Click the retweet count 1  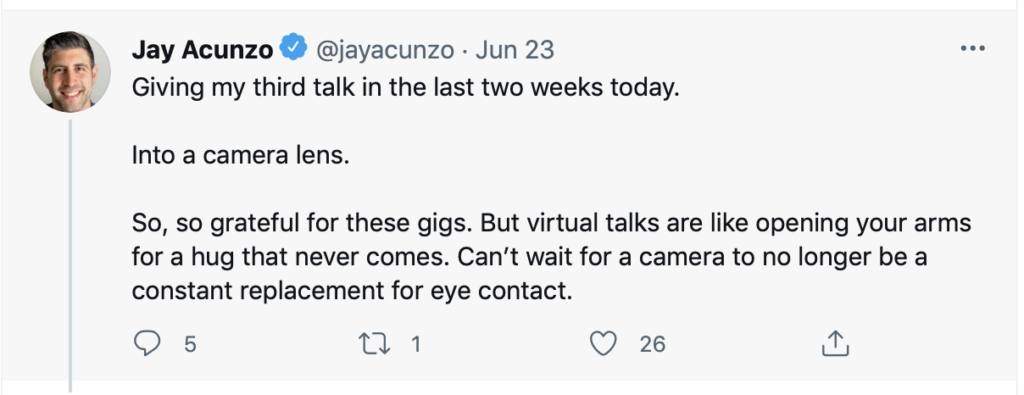tap(415, 344)
